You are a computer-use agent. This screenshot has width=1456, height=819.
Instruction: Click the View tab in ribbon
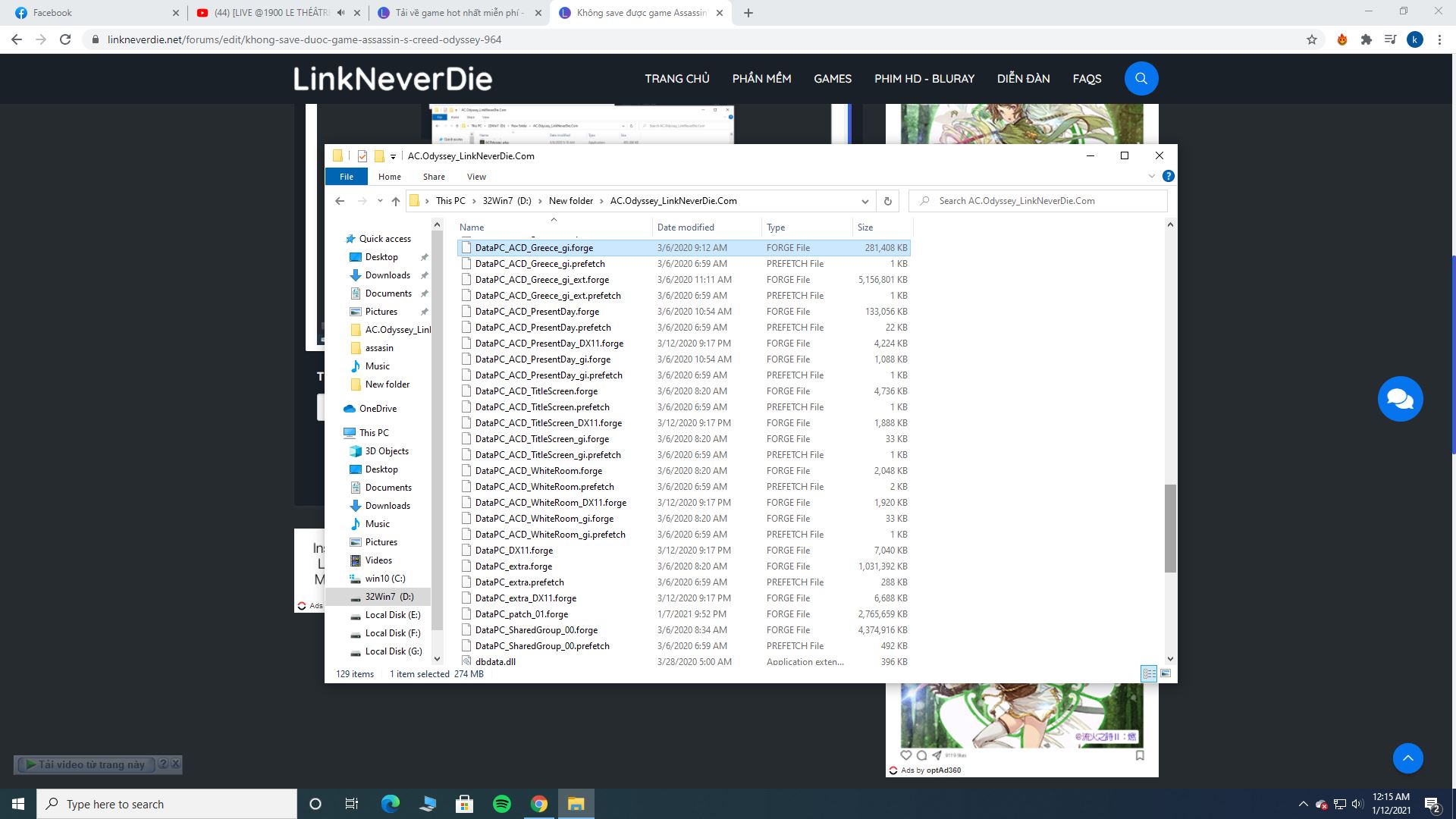pos(477,176)
